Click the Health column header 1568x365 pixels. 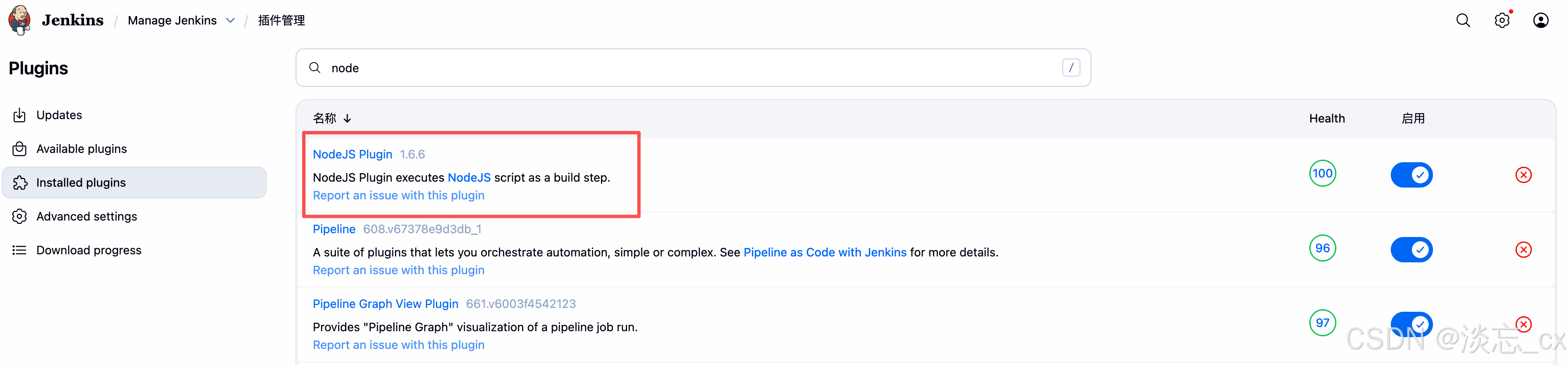tap(1327, 118)
